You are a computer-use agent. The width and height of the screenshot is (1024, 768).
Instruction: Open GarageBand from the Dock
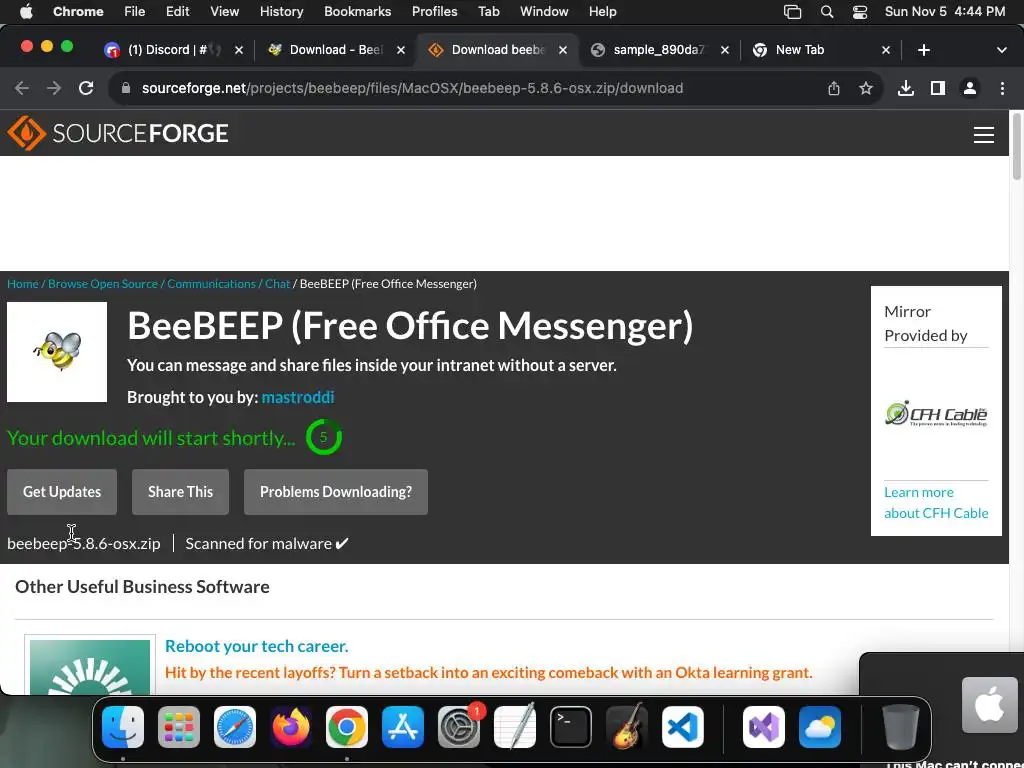pos(627,727)
